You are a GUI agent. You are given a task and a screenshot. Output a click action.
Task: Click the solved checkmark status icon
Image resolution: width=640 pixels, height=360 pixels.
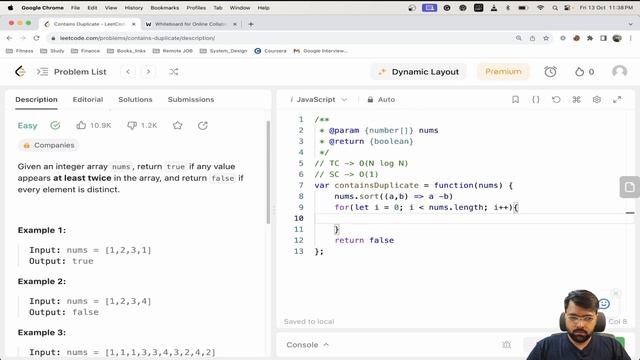(x=55, y=125)
